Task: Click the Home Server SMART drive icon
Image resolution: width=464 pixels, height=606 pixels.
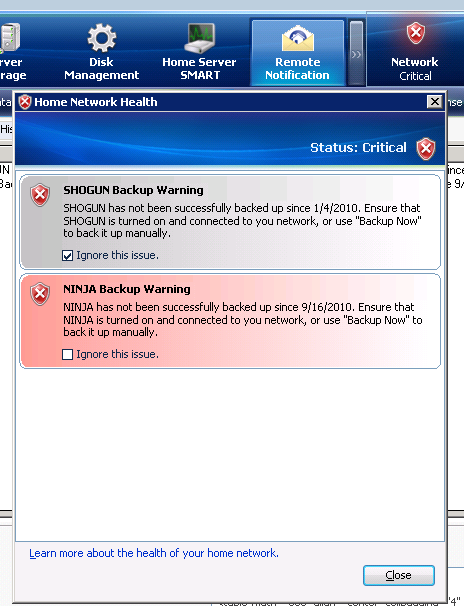Action: pos(199,38)
